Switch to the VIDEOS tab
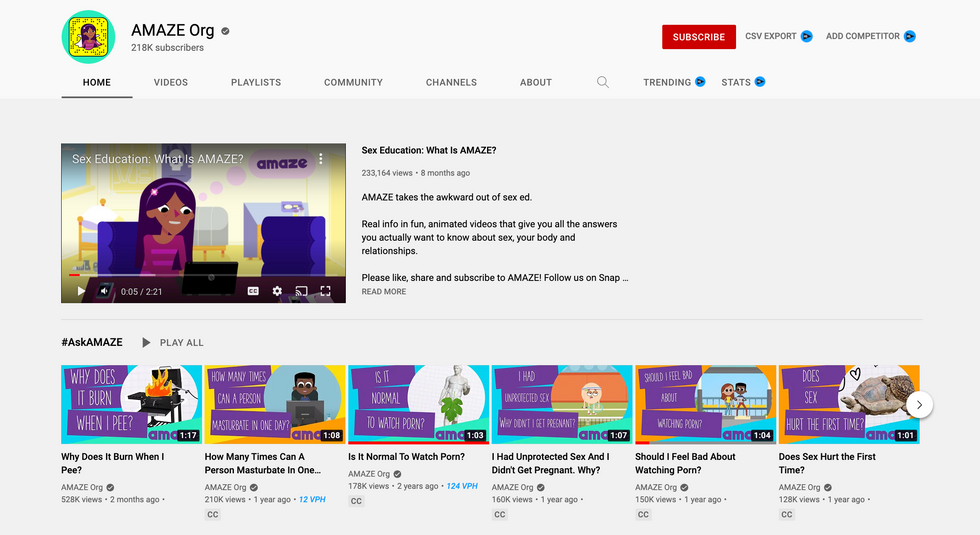This screenshot has width=980, height=535. (x=171, y=82)
